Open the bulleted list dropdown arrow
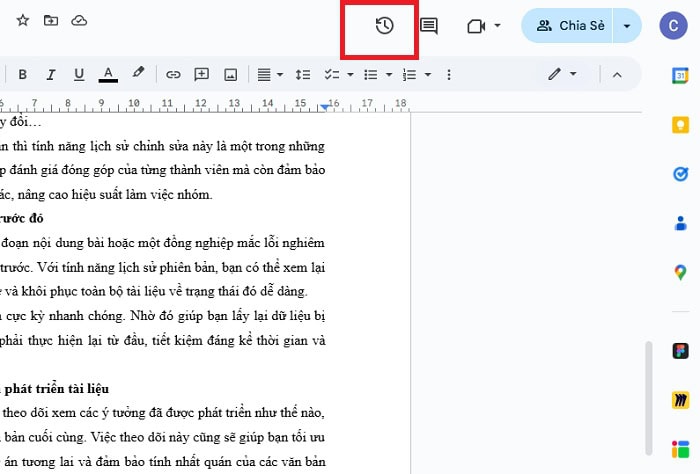 388,74
